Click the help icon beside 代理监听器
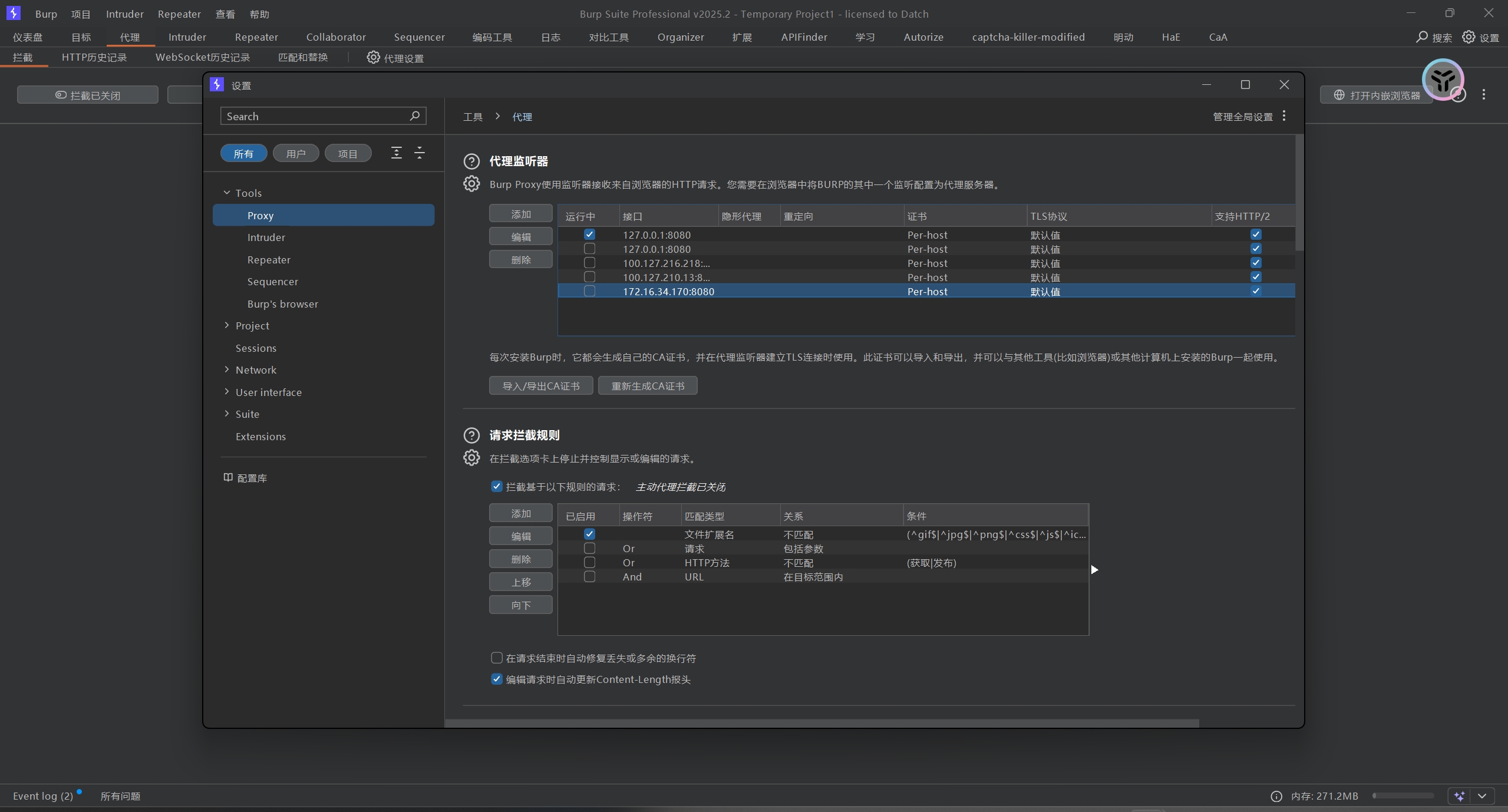Viewport: 1508px width, 812px height. click(x=471, y=161)
